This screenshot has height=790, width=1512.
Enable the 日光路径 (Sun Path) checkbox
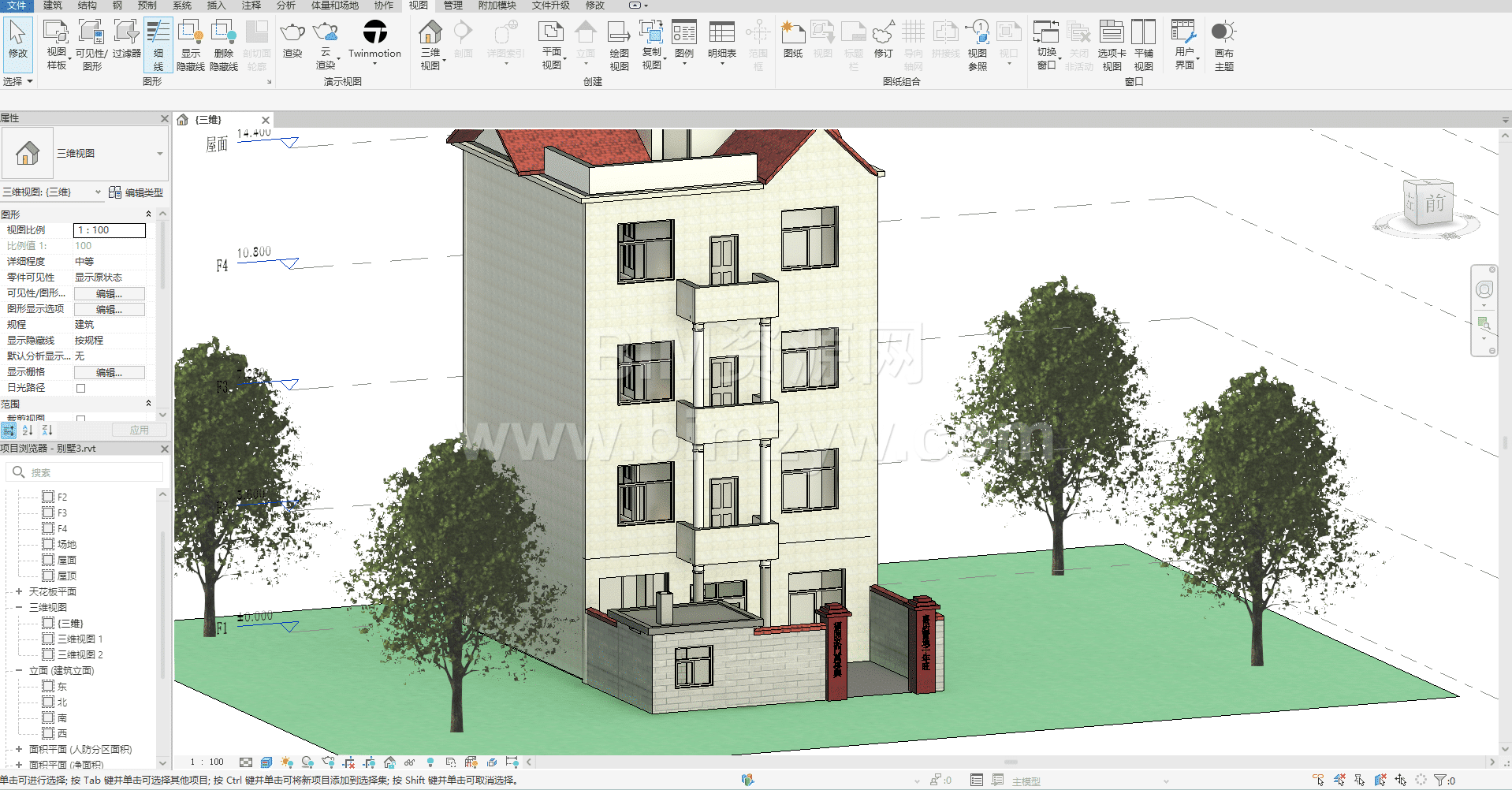pos(80,388)
